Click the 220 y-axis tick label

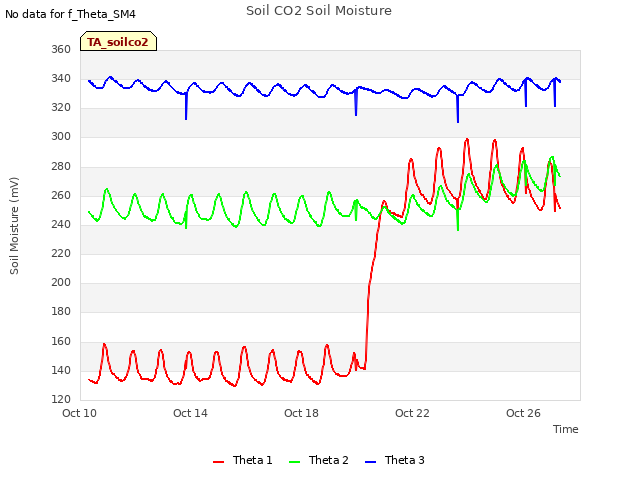point(61,253)
